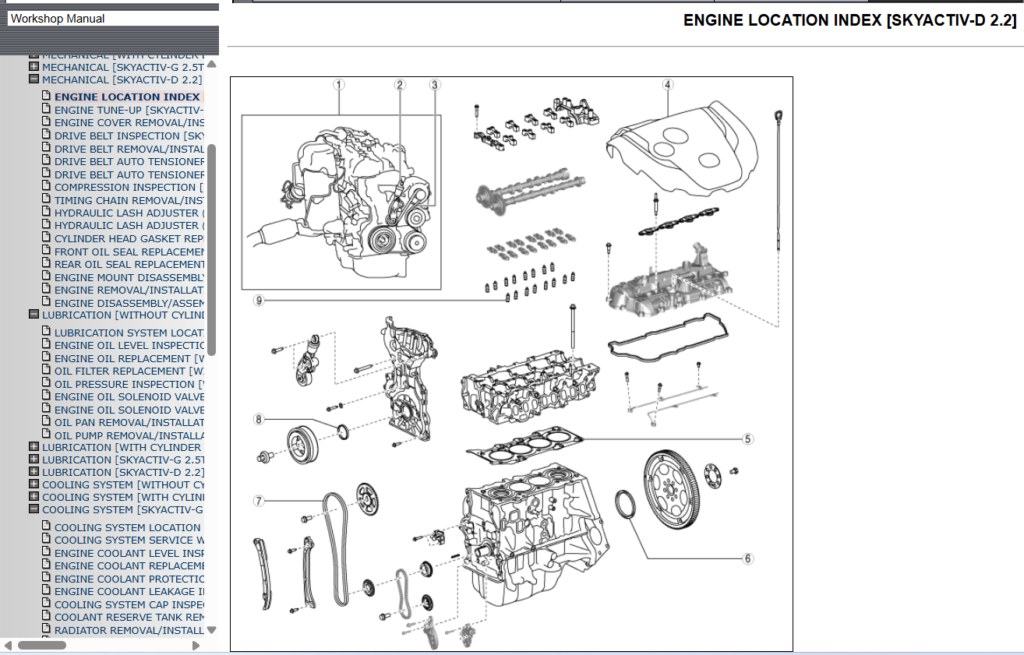This screenshot has width=1024, height=655.
Task: Collapse COOLING SYSTEM [SKYACTIV-G section
Action: coord(34,509)
